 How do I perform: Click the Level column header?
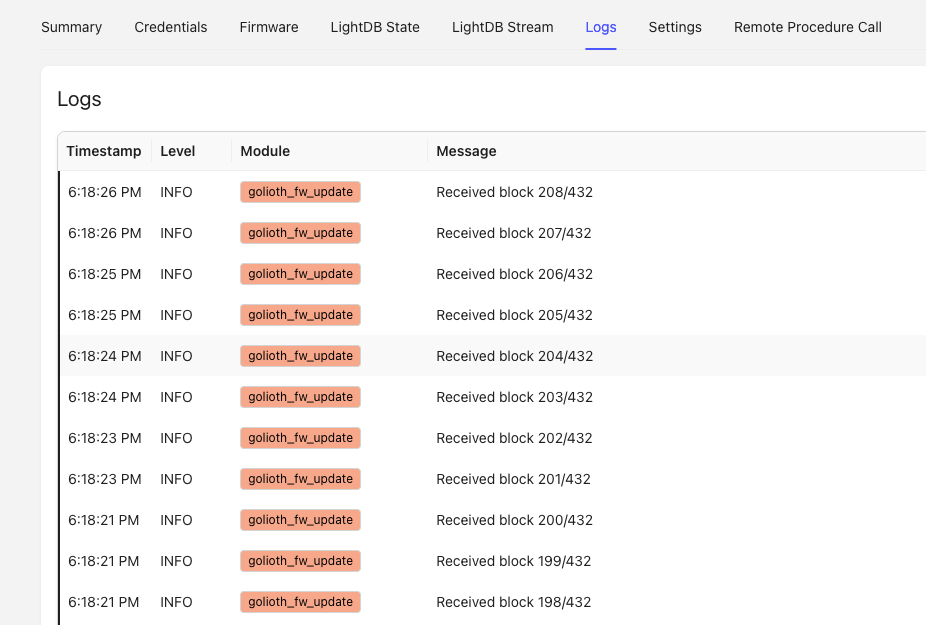click(x=178, y=151)
